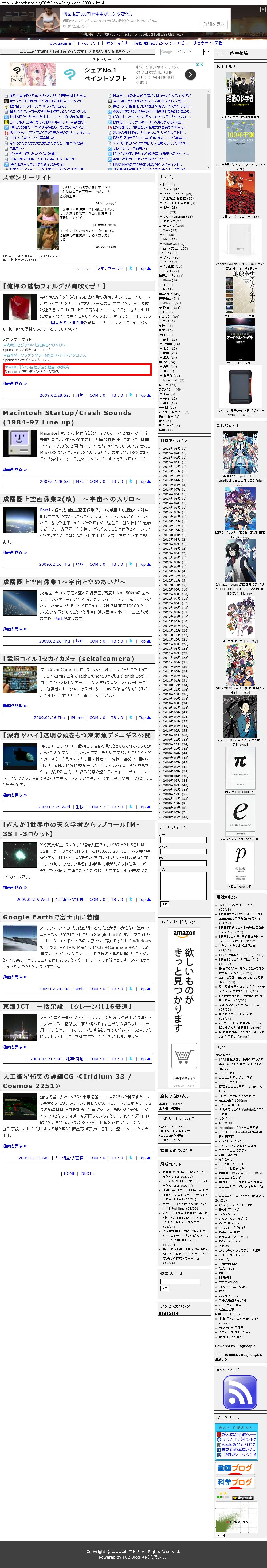Open まとめサイト図鑑 navigation link

(208, 43)
